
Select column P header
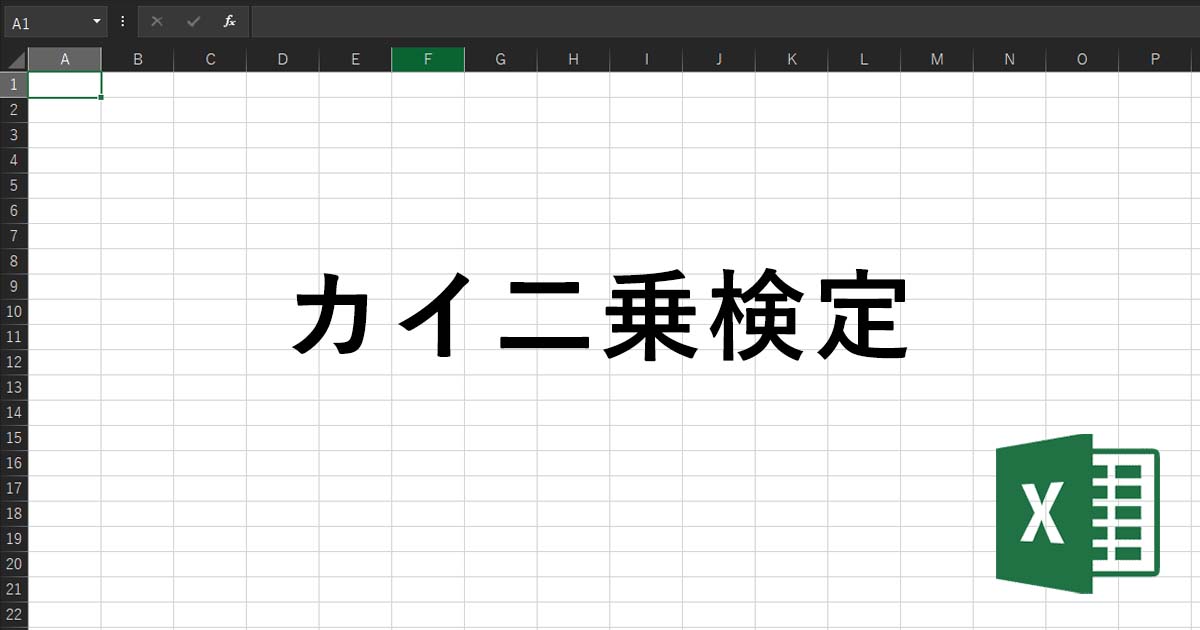[x=1155, y=59]
